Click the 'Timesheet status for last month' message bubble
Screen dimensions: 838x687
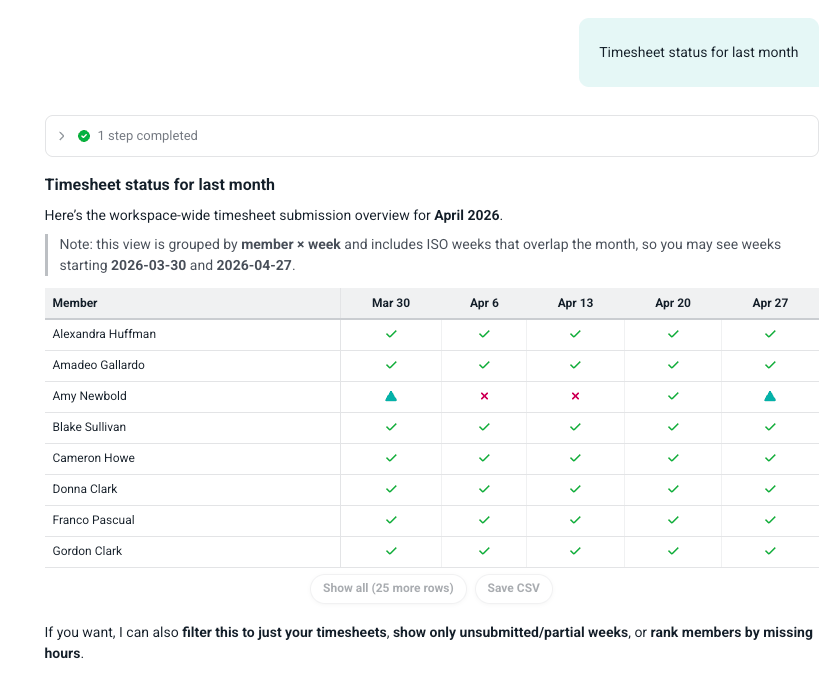point(699,52)
